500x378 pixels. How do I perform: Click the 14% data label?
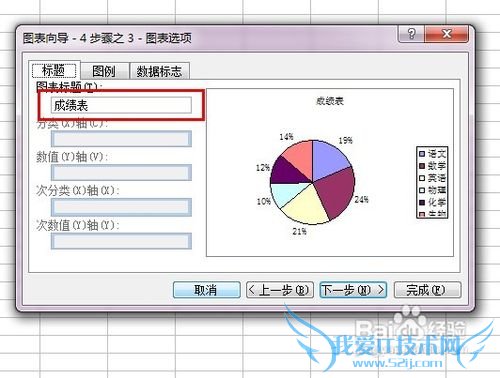(286, 137)
